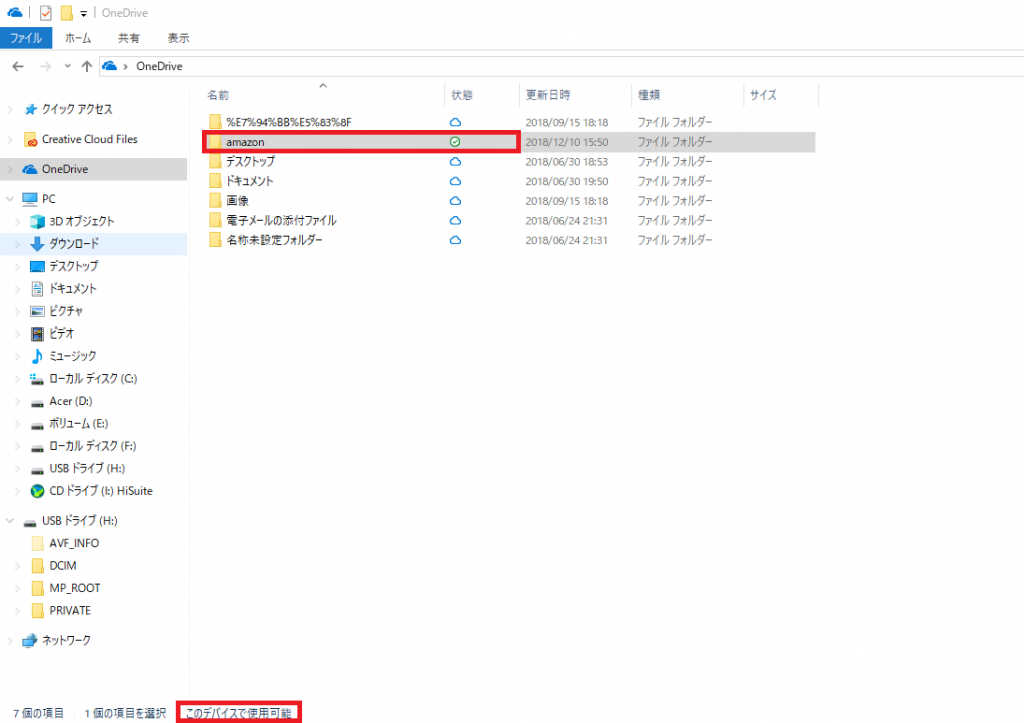The image size is (1024, 723).
Task: Open the ビデオ folder icon
Action: 37,334
